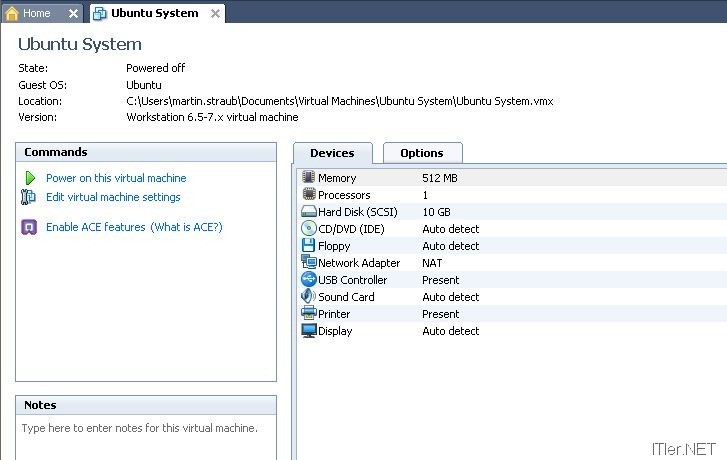
Task: Power on this virtual machine
Action: pos(116,178)
